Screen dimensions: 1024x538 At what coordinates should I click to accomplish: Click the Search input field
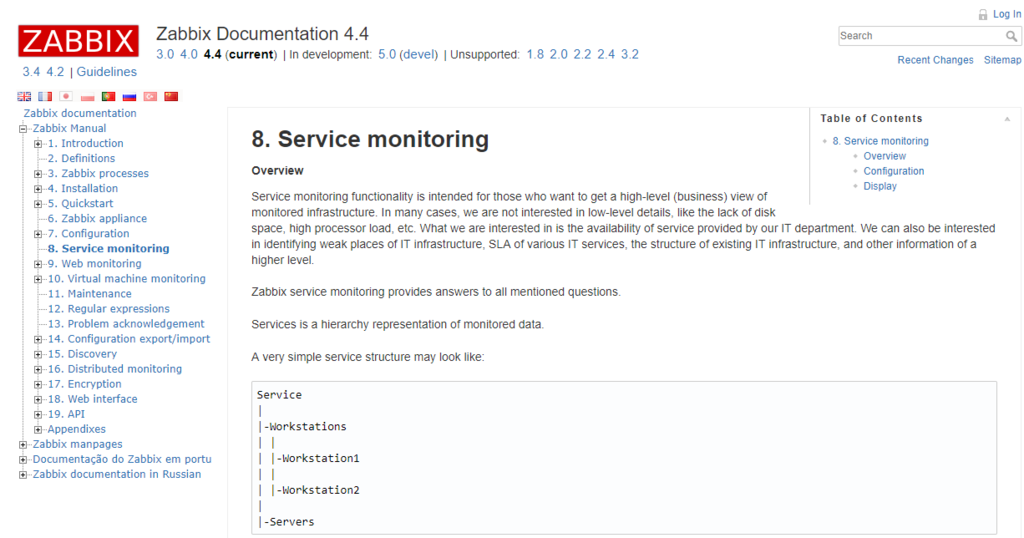point(920,36)
